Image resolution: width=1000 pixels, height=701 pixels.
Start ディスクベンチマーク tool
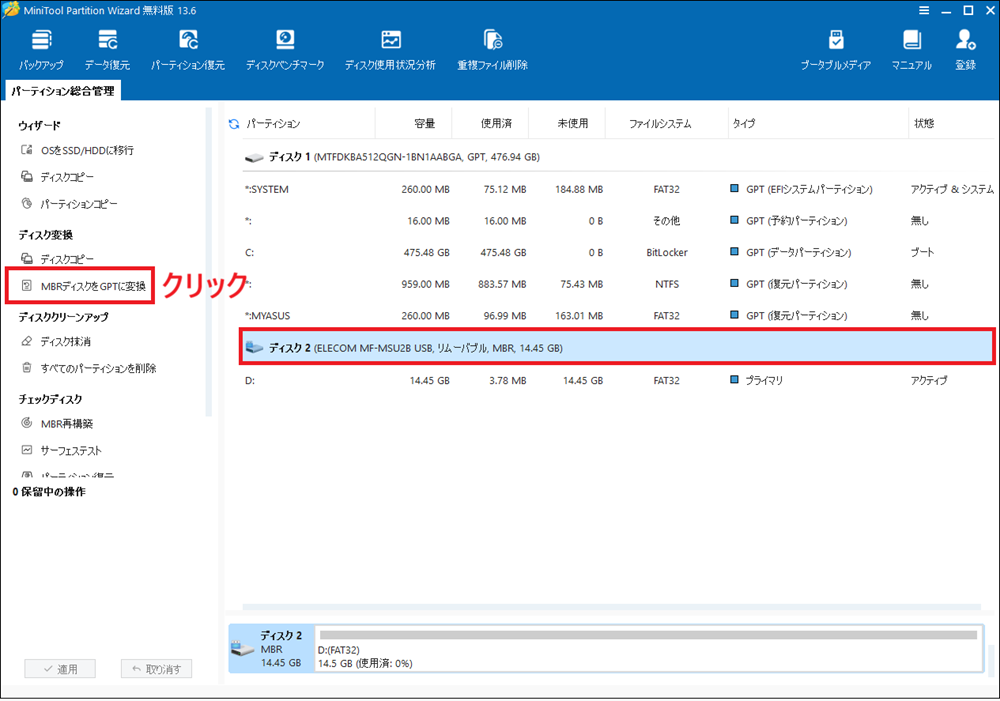click(285, 50)
